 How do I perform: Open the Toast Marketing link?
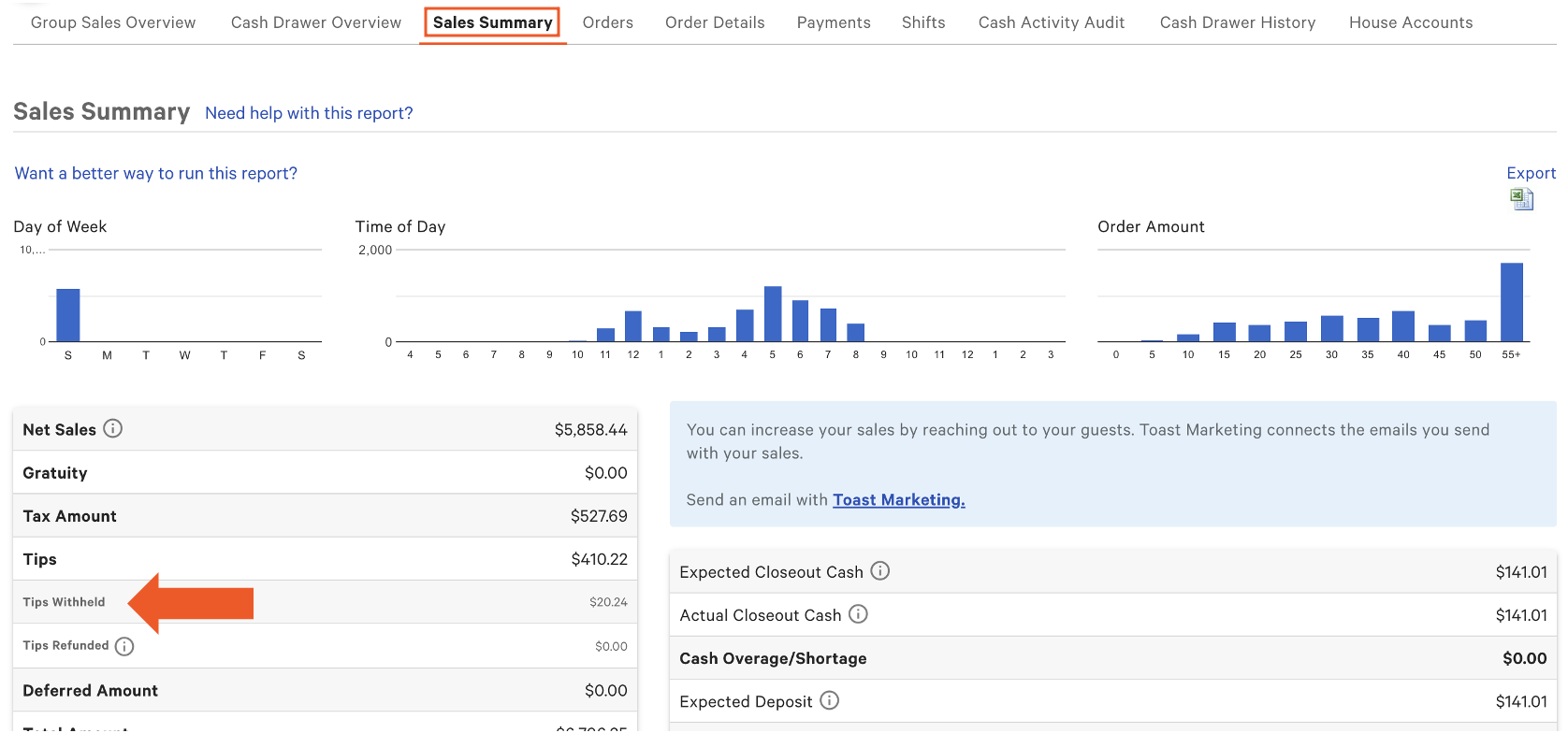coord(898,500)
